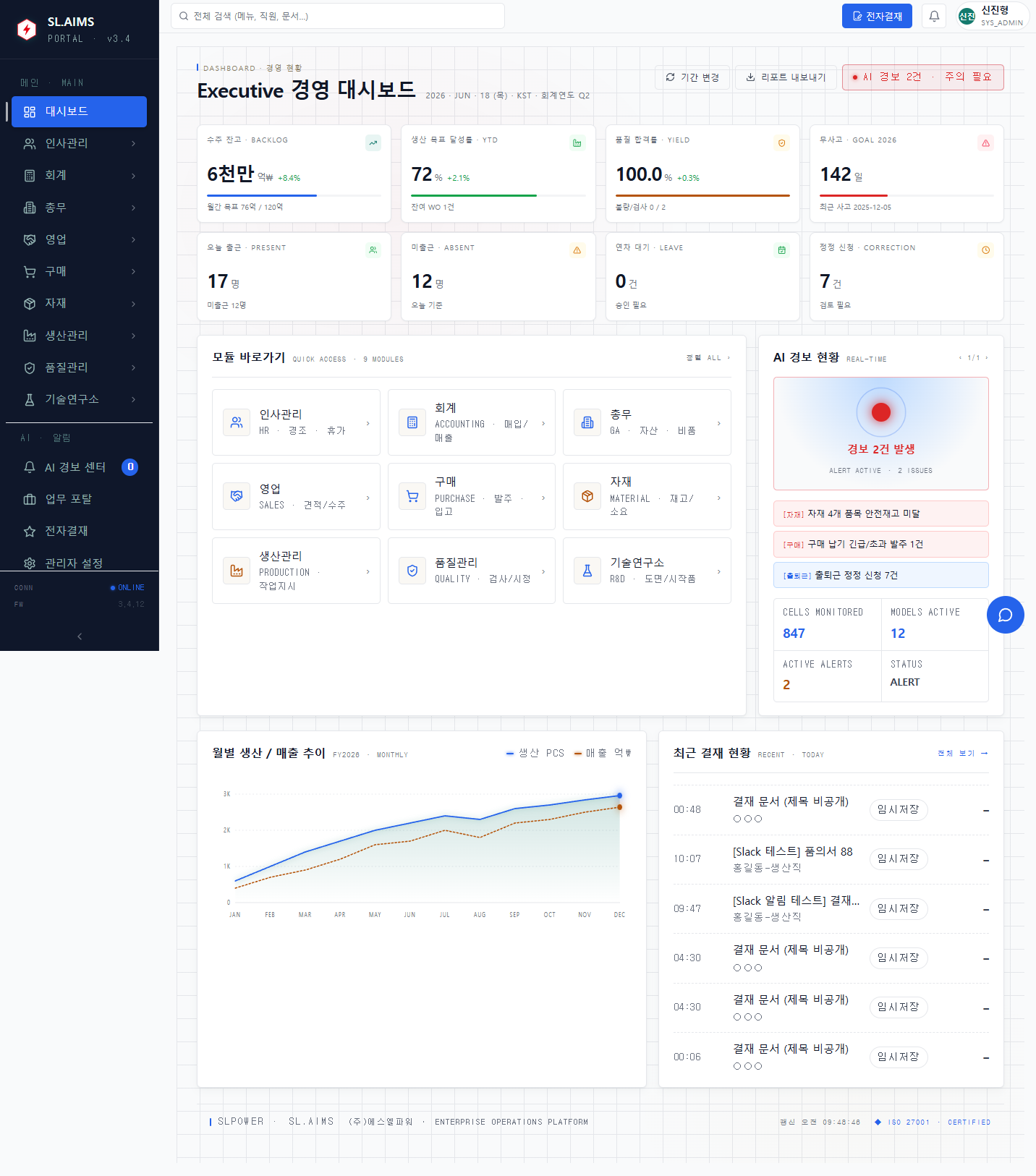Click the 생산관리 module factory icon
Image resolution: width=1036 pixels, height=1176 pixels.
coord(237,571)
